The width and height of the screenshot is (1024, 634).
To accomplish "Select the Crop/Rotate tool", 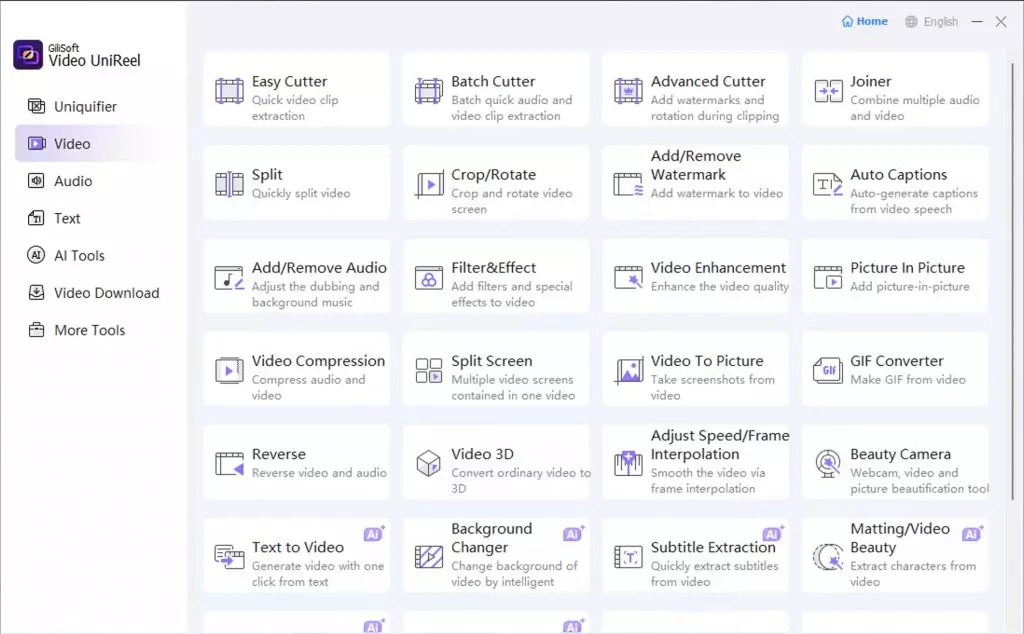I will [496, 182].
